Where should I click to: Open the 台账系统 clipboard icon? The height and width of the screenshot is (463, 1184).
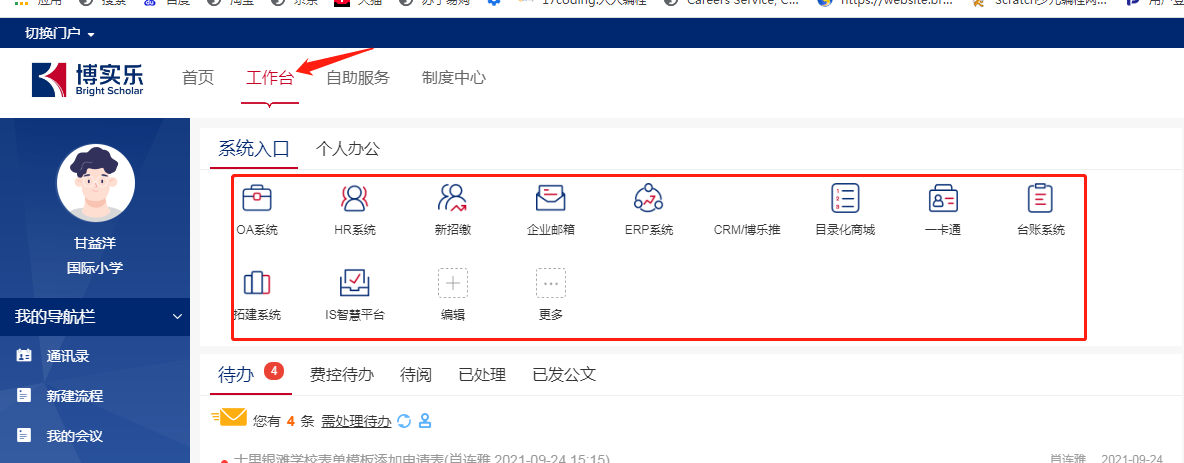(1041, 198)
